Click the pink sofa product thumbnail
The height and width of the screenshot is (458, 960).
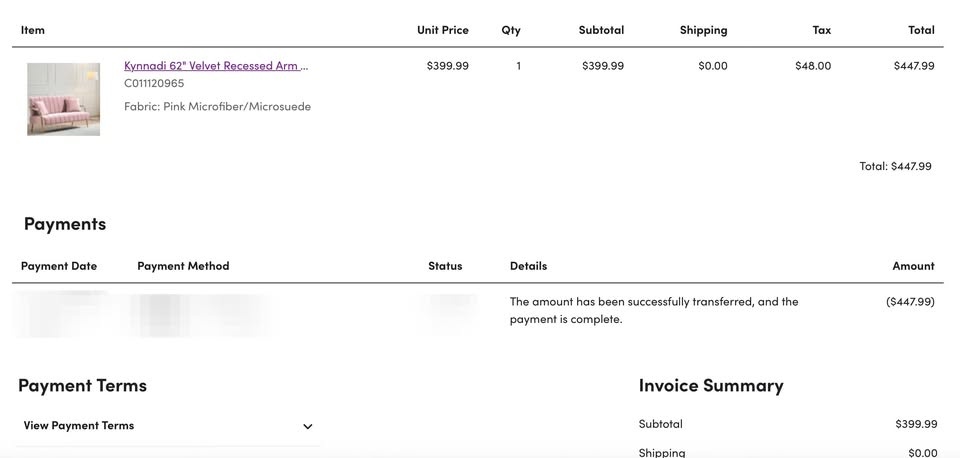(63, 99)
